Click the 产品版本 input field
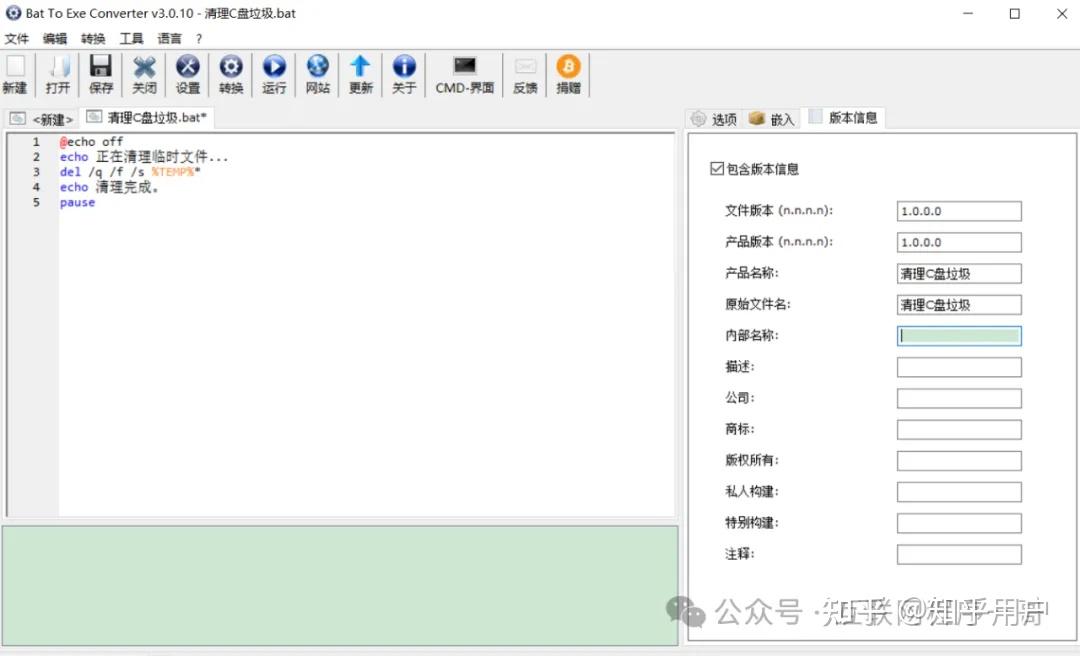The image size is (1080, 656). coord(959,242)
